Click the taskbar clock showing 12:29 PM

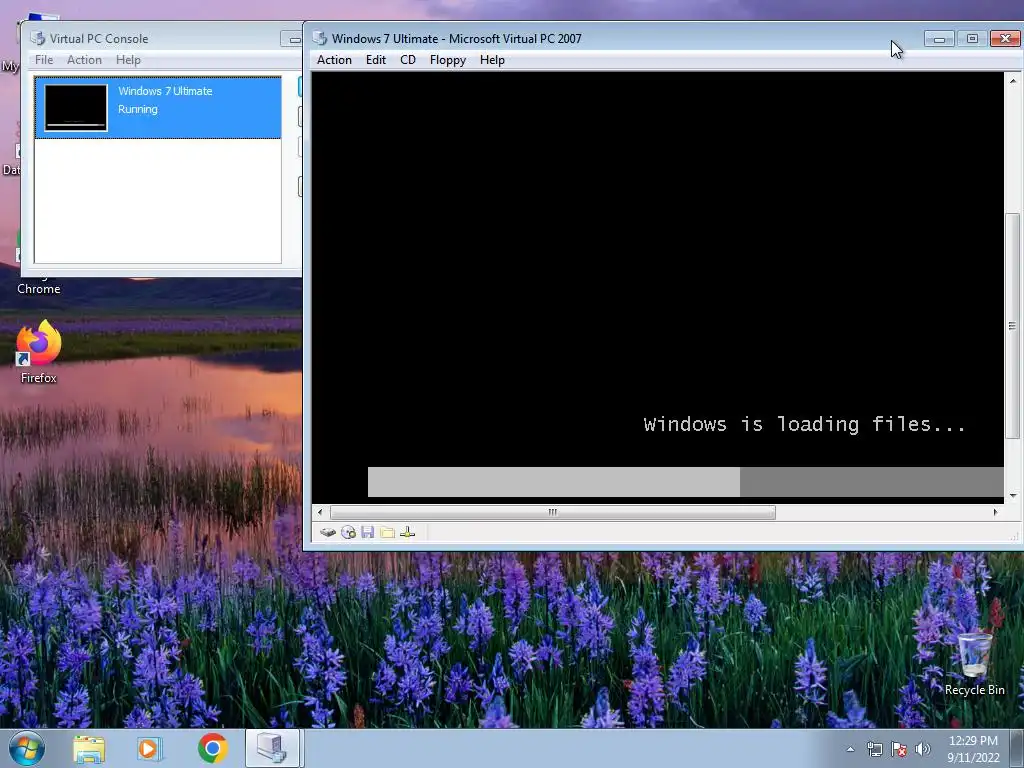click(x=973, y=749)
